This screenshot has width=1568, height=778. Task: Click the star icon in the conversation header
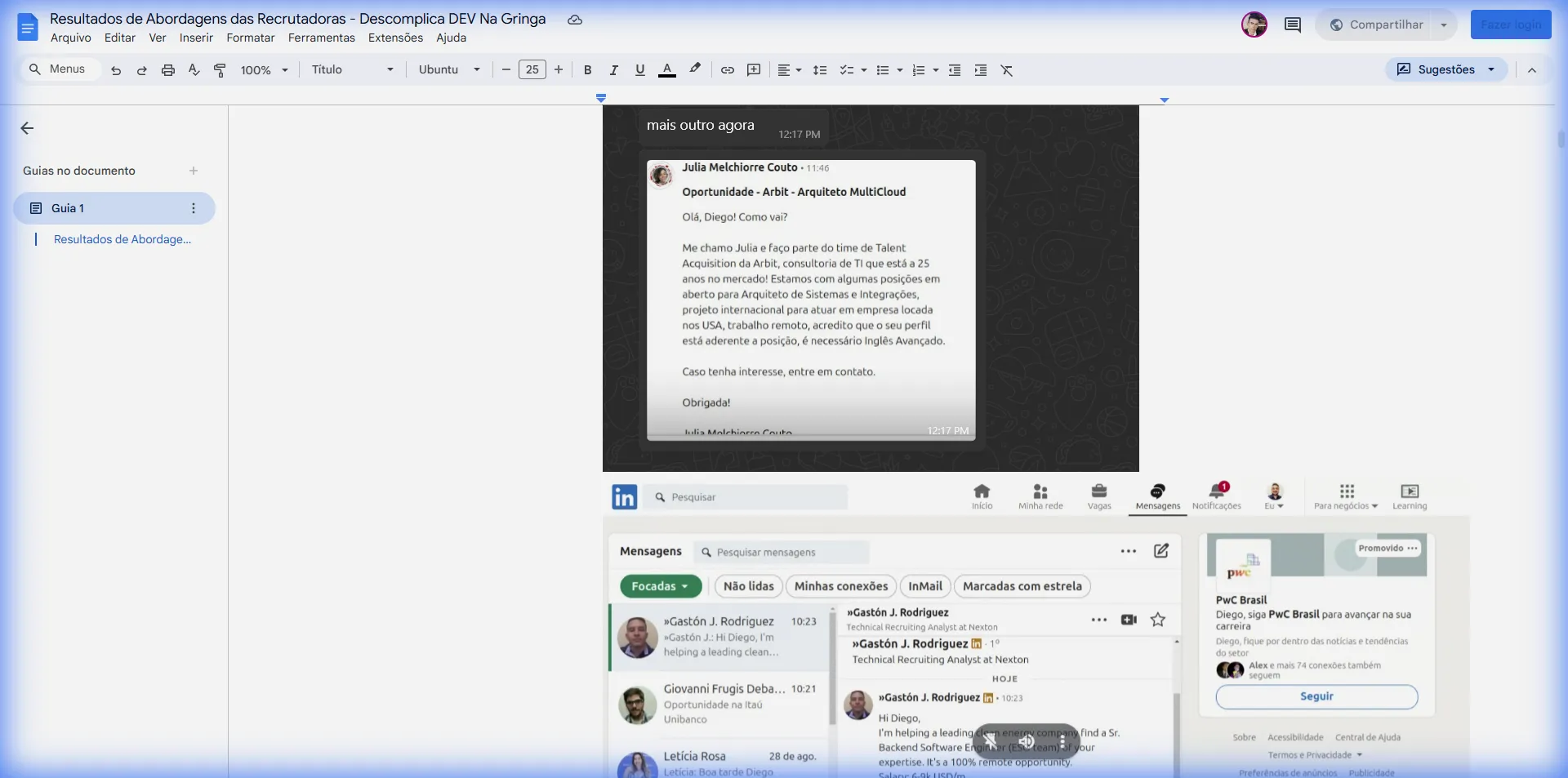tap(1158, 620)
